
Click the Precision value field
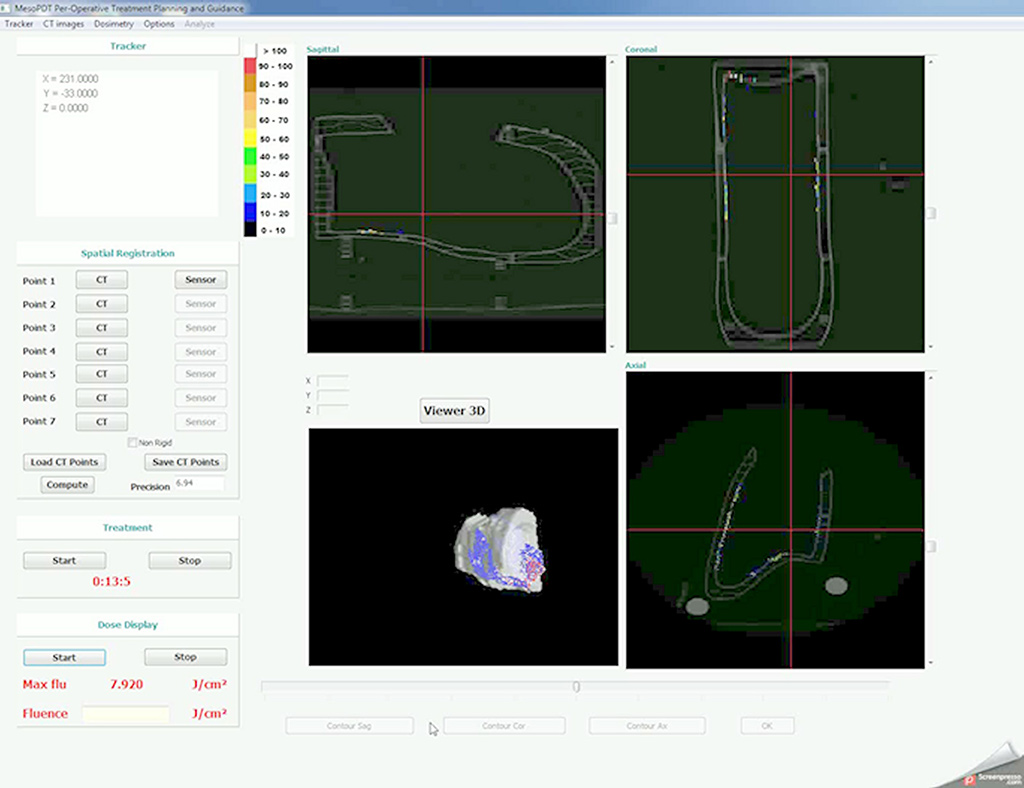pyautogui.click(x=199, y=484)
